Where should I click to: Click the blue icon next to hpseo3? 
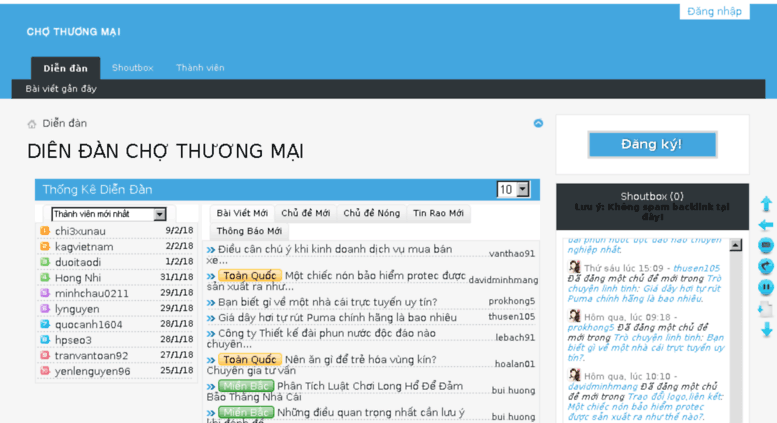tap(45, 340)
